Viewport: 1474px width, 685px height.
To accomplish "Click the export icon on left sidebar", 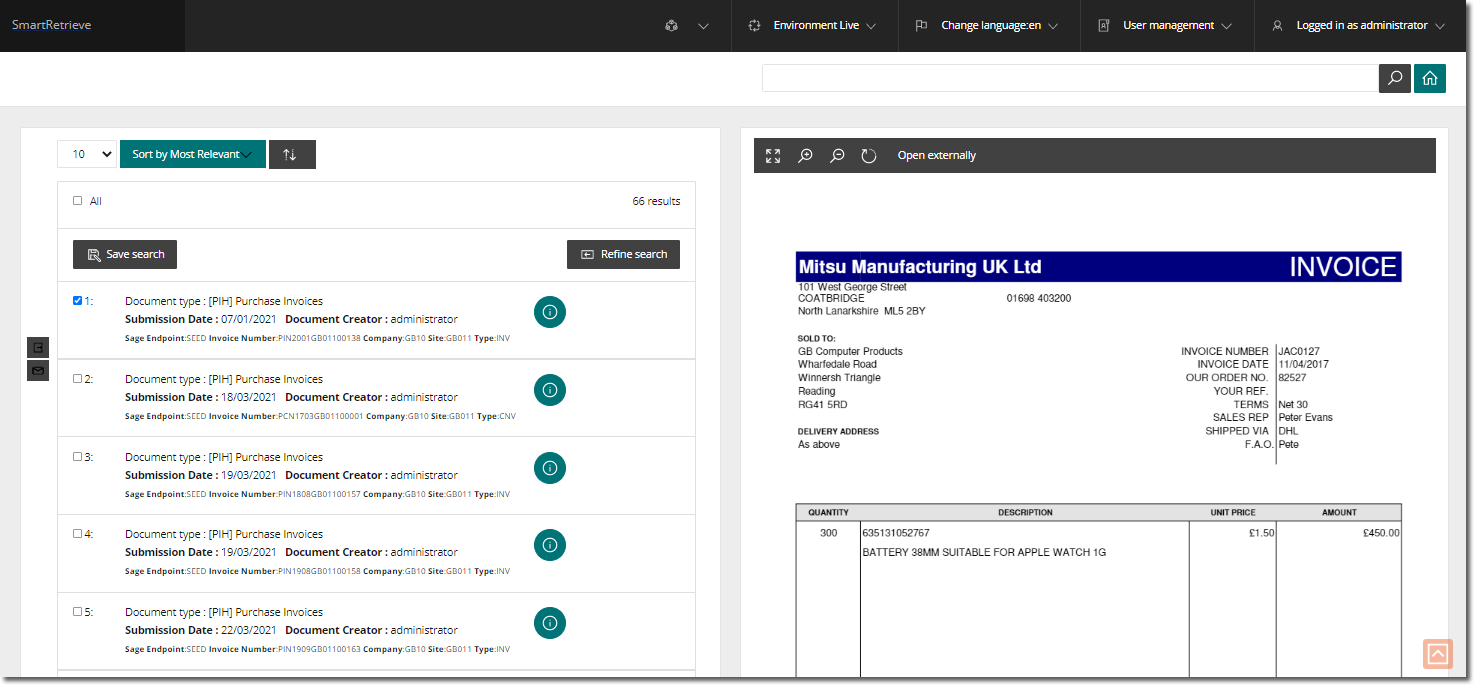I will [38, 348].
